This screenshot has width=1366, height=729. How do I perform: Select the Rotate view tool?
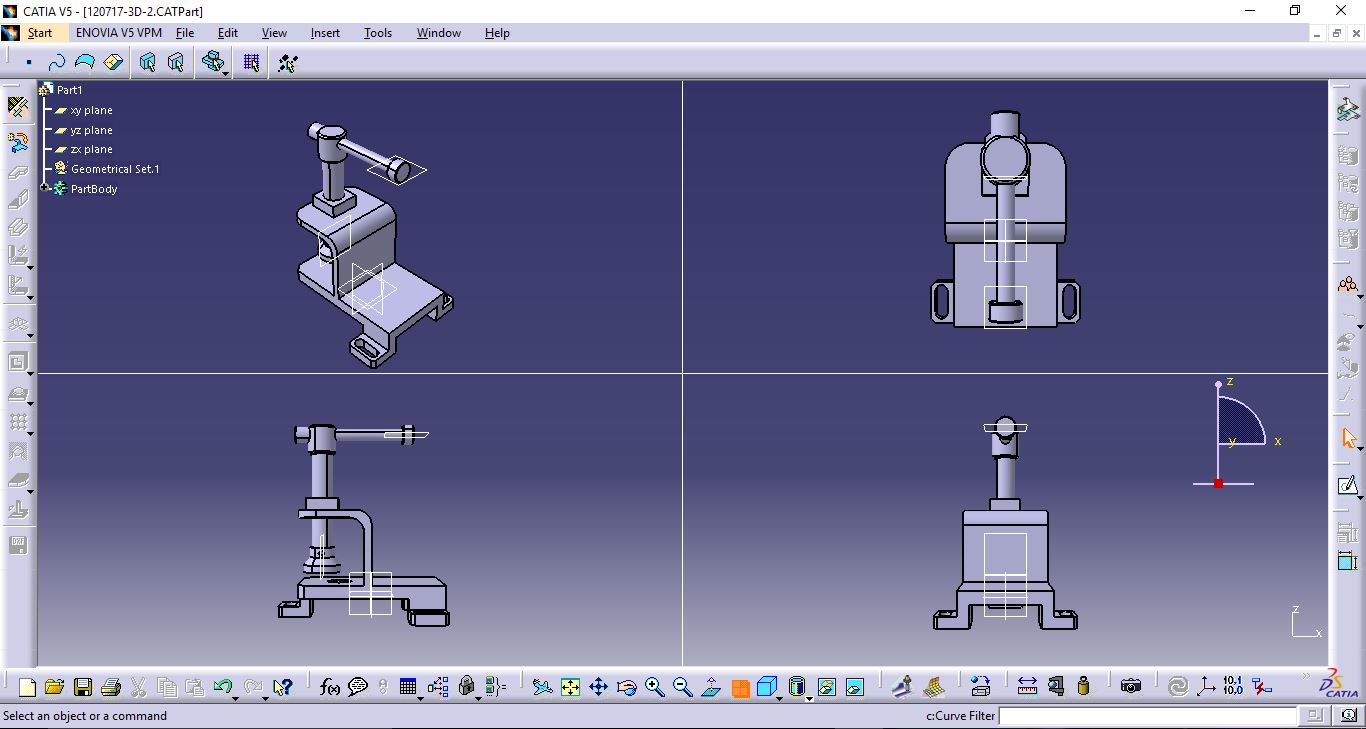click(627, 687)
